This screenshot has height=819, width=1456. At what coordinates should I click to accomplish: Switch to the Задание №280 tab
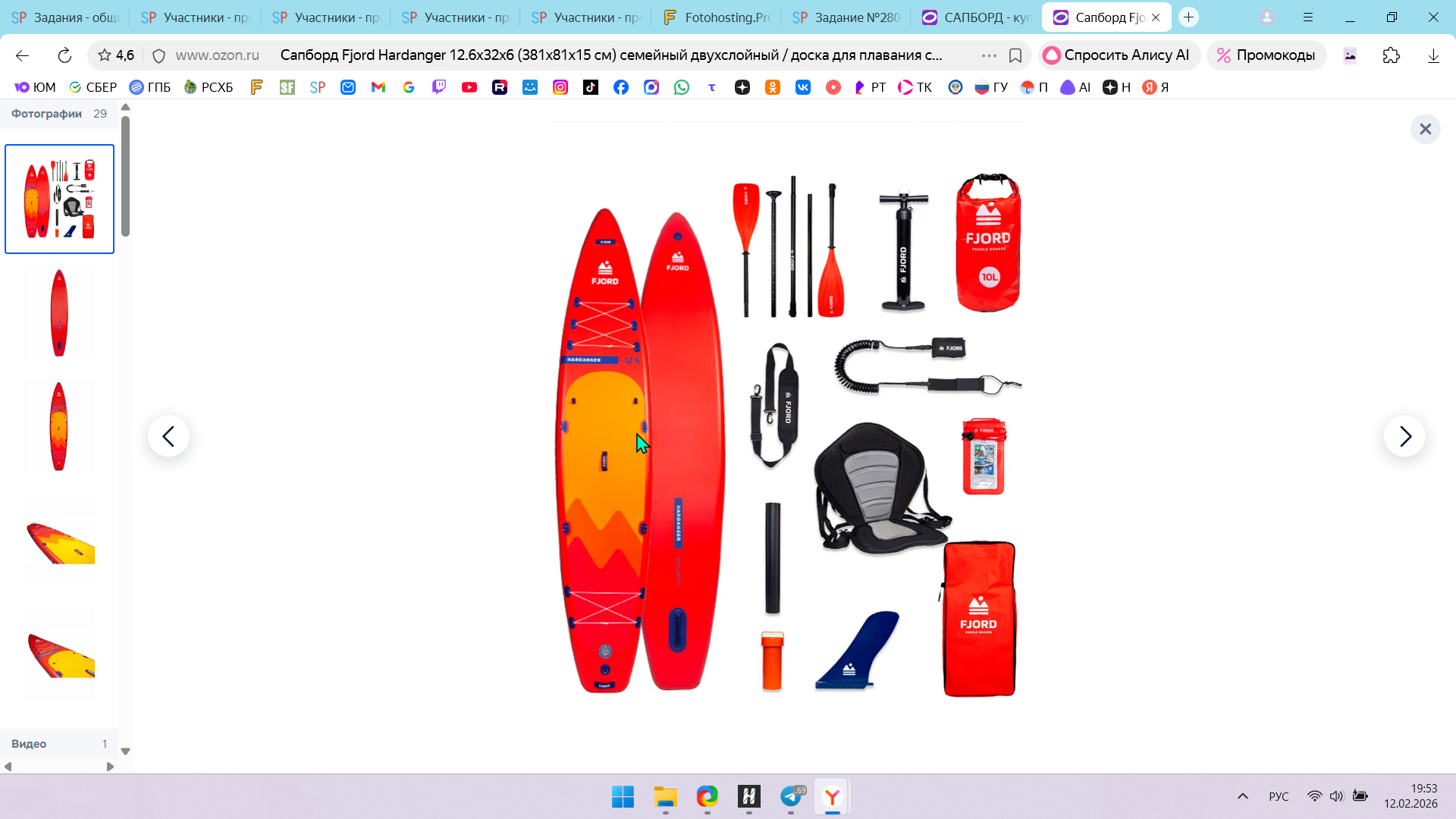point(846,17)
